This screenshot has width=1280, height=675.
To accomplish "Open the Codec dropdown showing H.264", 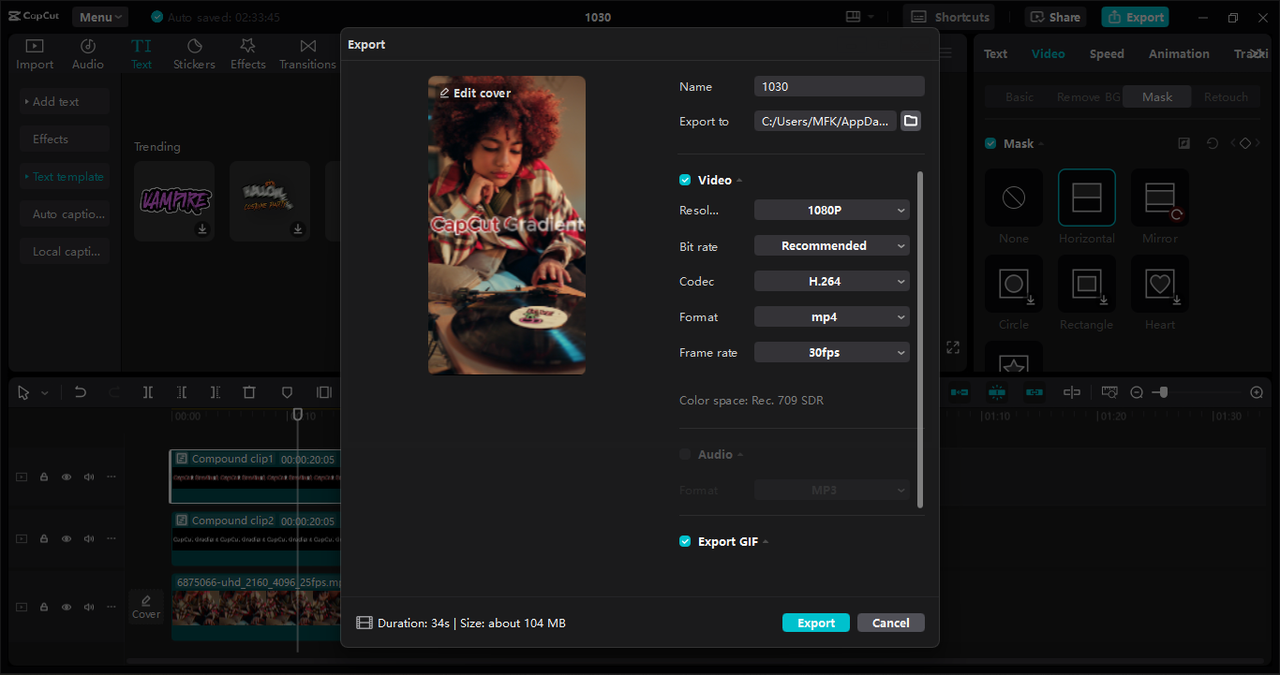I will click(x=832, y=282).
